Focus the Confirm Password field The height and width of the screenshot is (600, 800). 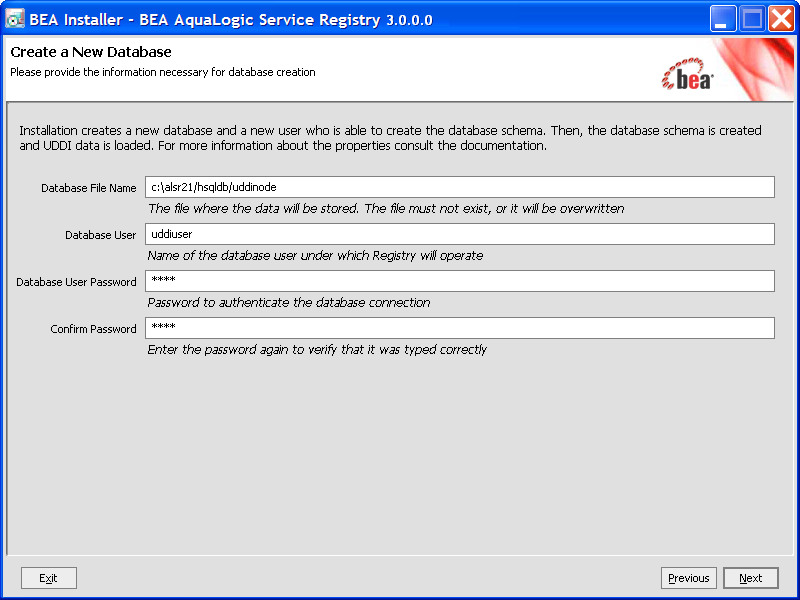click(460, 328)
